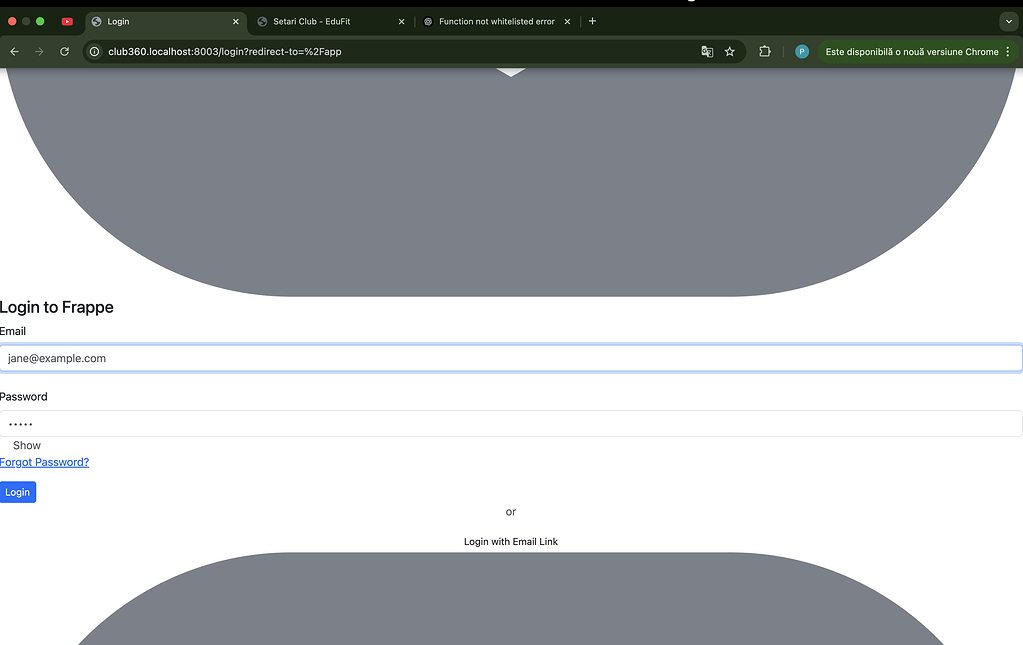Open the Chrome profile avatar P
Screen dimensions: 1023x645
tap(801, 51)
